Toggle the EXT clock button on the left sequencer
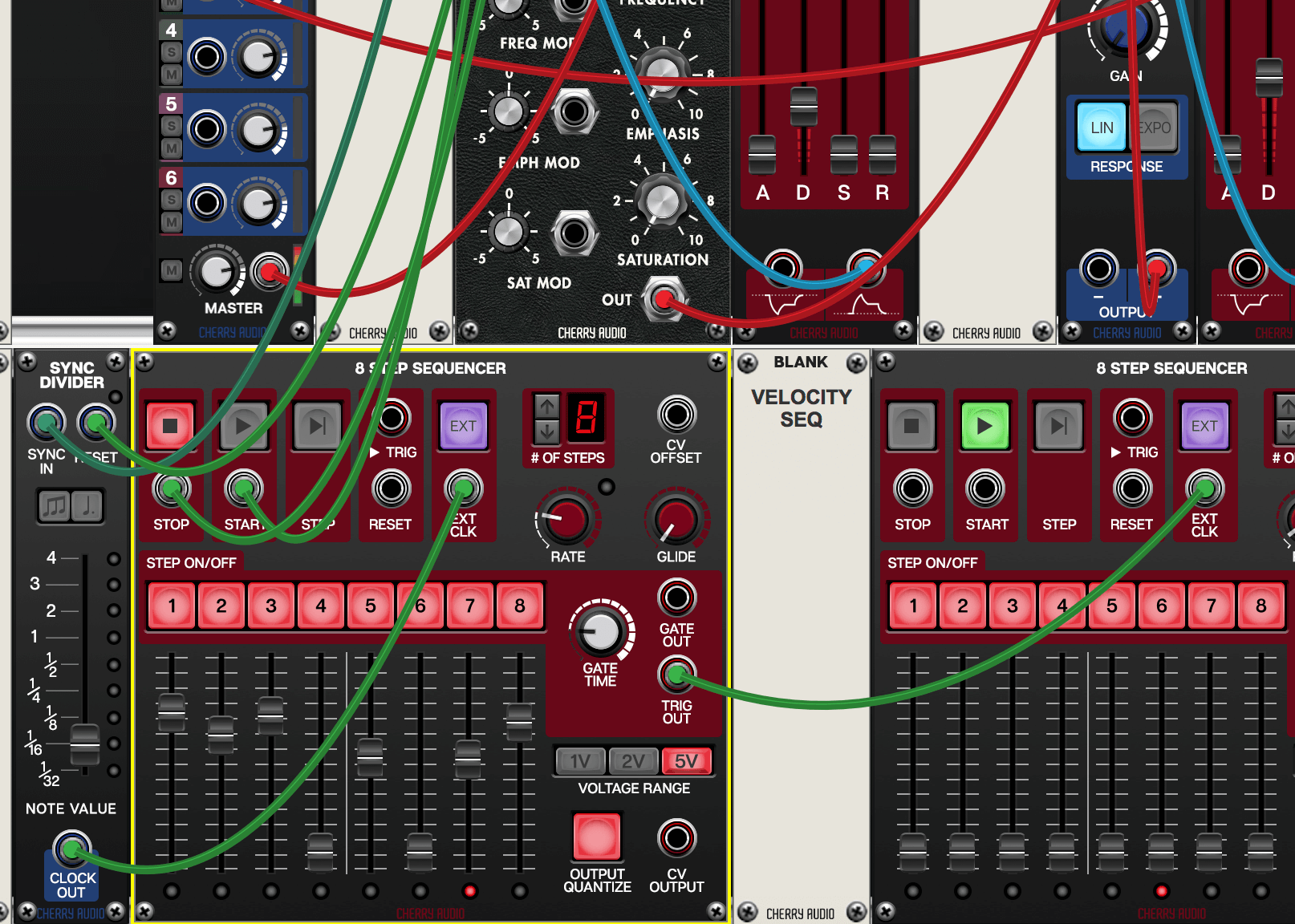 pos(463,426)
